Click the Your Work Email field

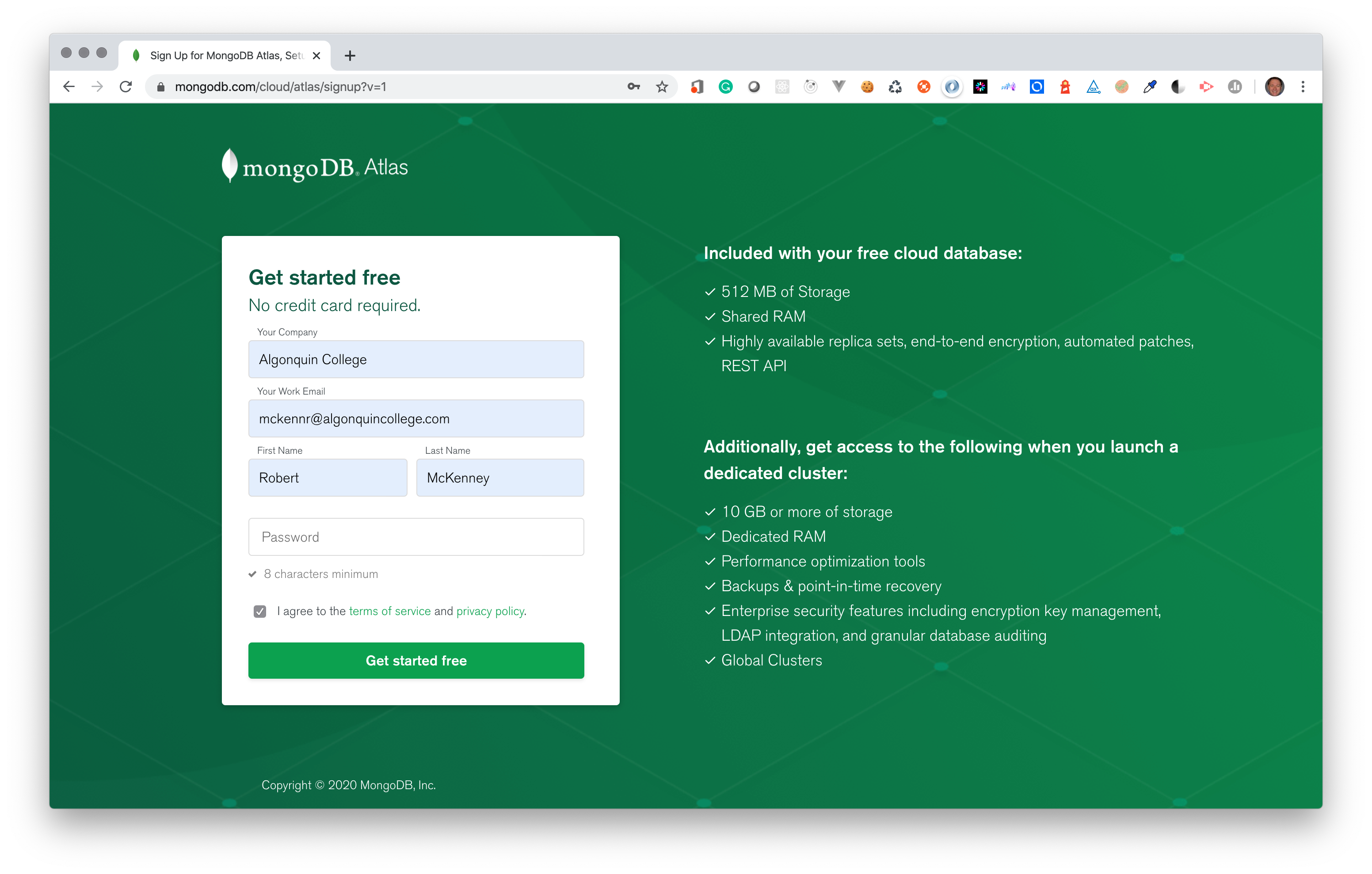tap(416, 419)
